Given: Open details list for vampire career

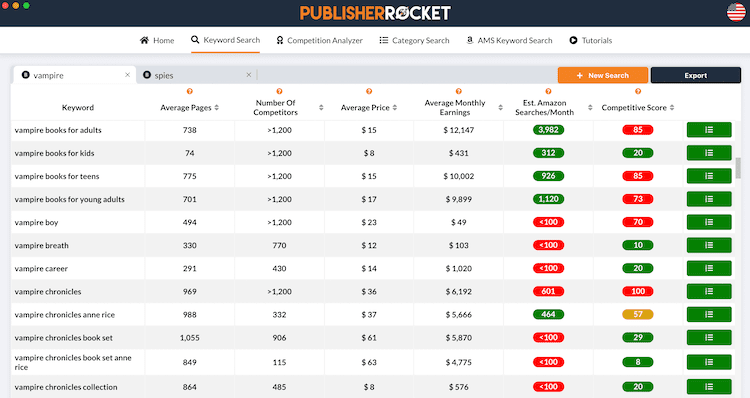Looking at the screenshot, I should 709,268.
